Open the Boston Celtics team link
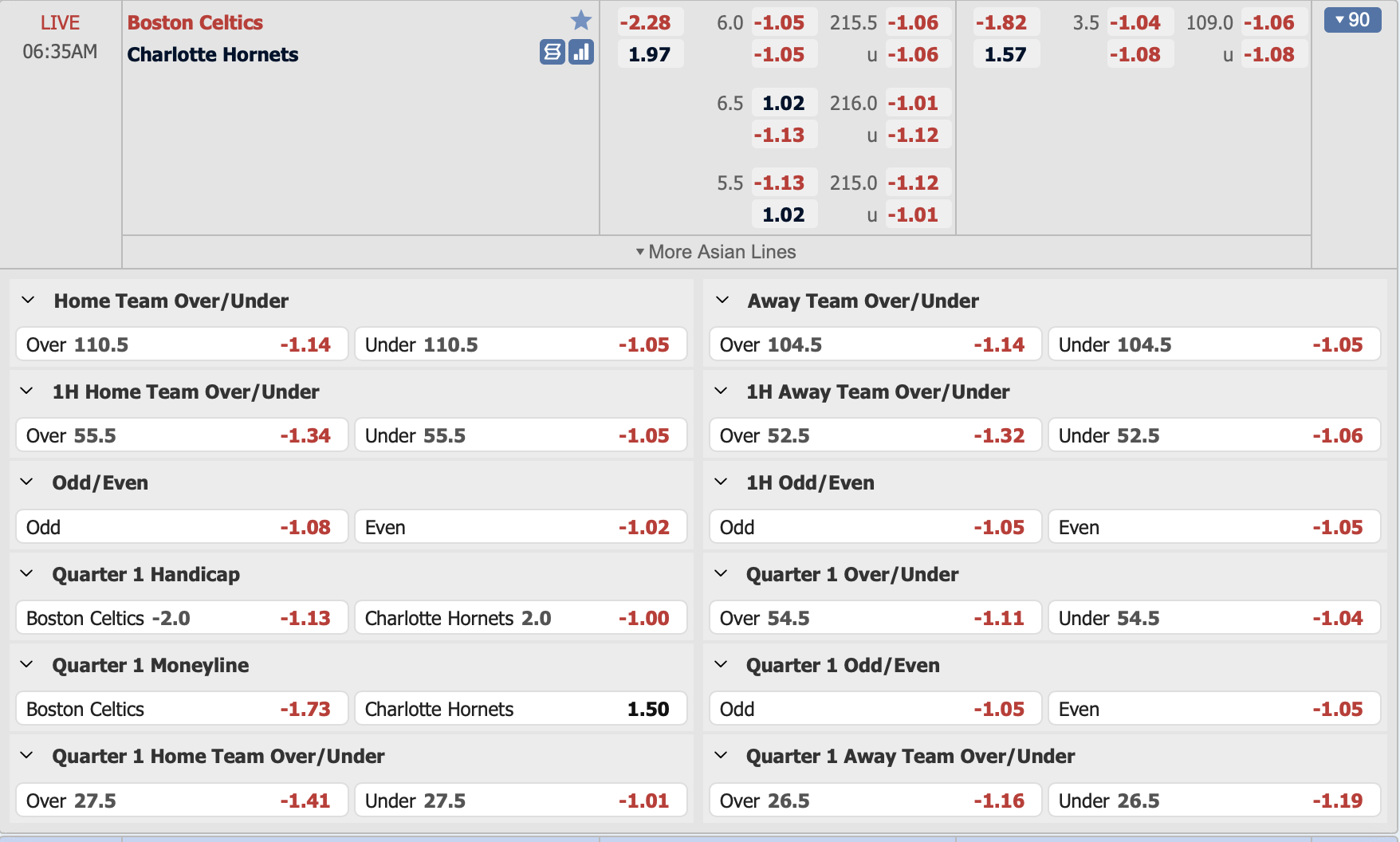Viewport: 1400px width, 842px height. coord(195,22)
